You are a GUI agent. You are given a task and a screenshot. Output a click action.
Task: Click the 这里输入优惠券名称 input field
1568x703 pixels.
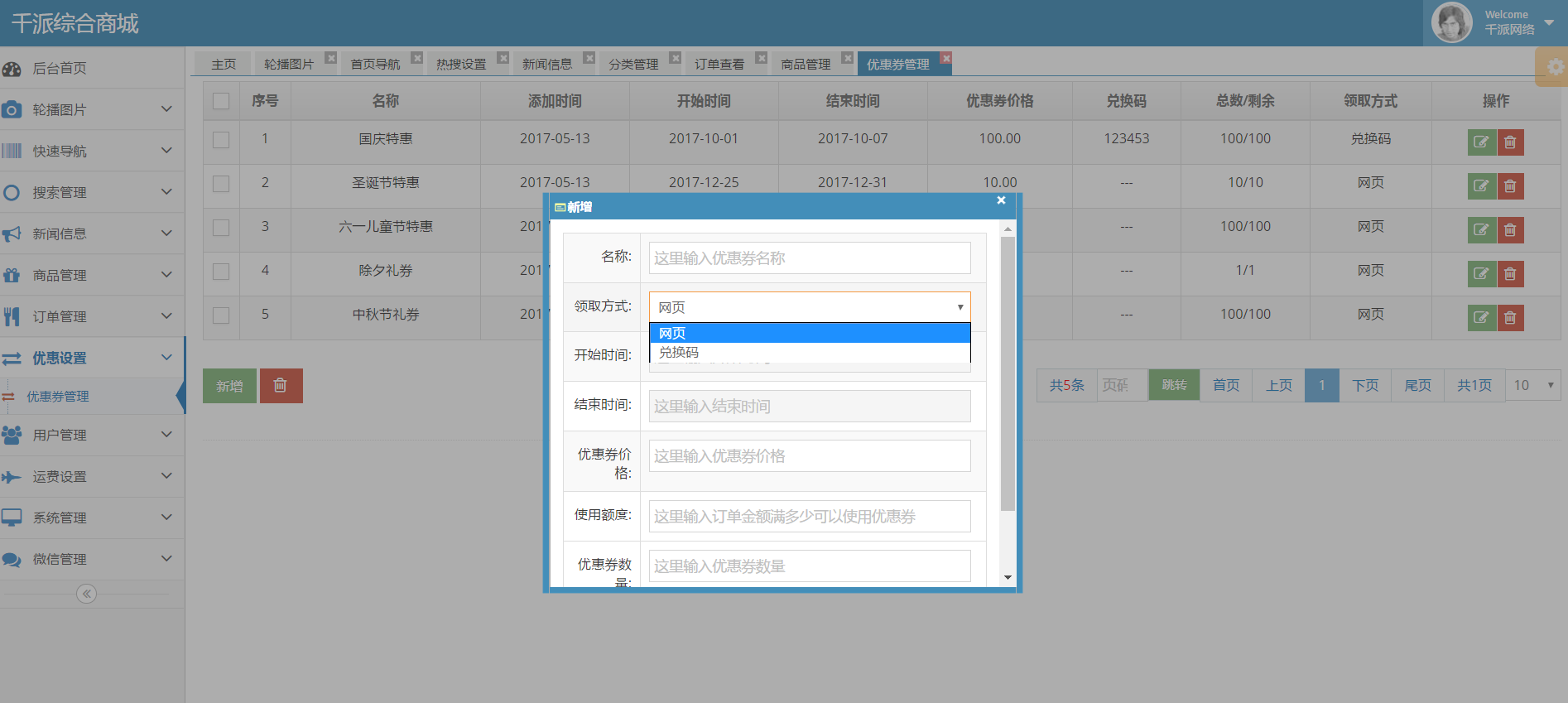coord(809,258)
